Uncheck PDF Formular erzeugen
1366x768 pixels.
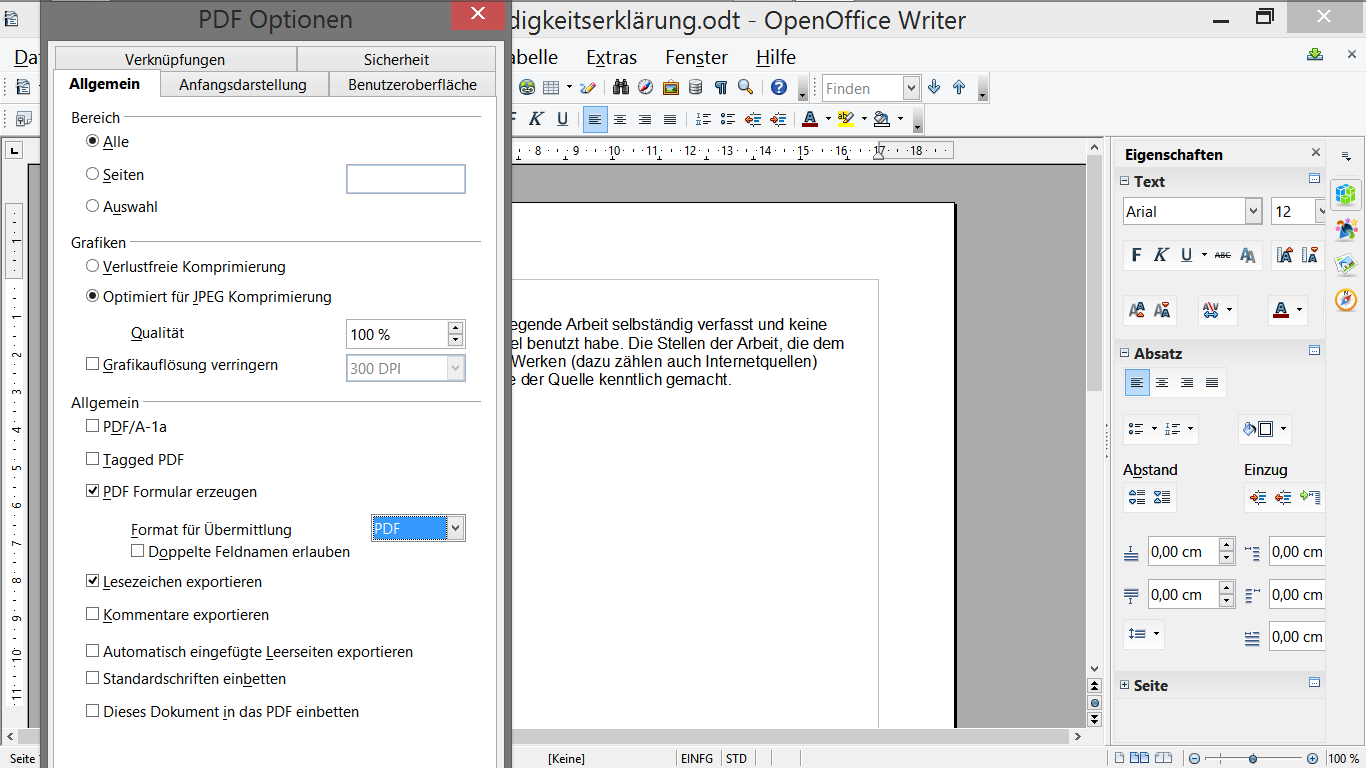click(x=93, y=491)
